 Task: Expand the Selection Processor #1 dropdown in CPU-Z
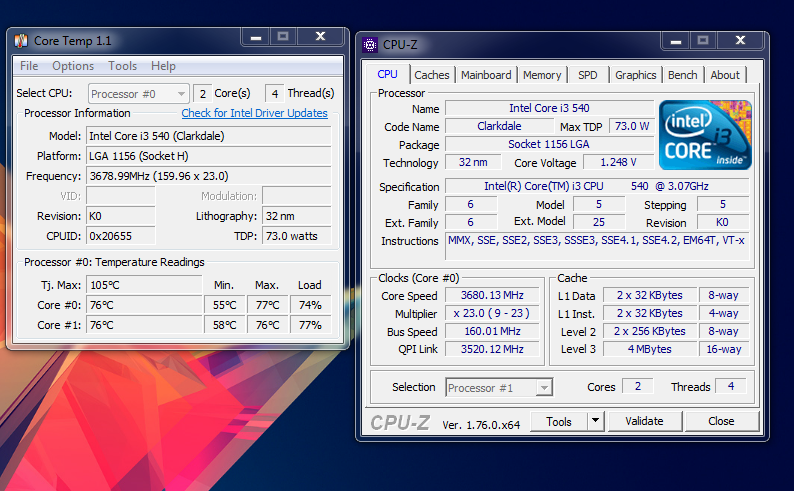(499, 388)
